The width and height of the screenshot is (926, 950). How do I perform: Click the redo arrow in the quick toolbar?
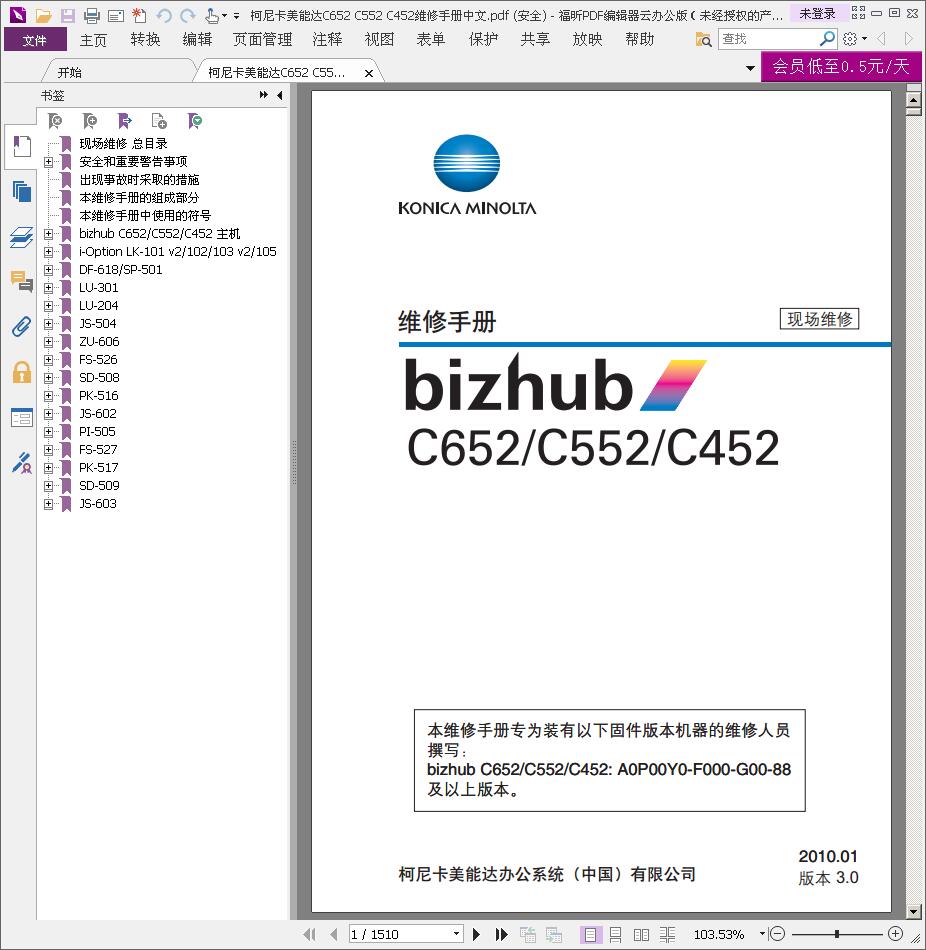click(x=188, y=15)
